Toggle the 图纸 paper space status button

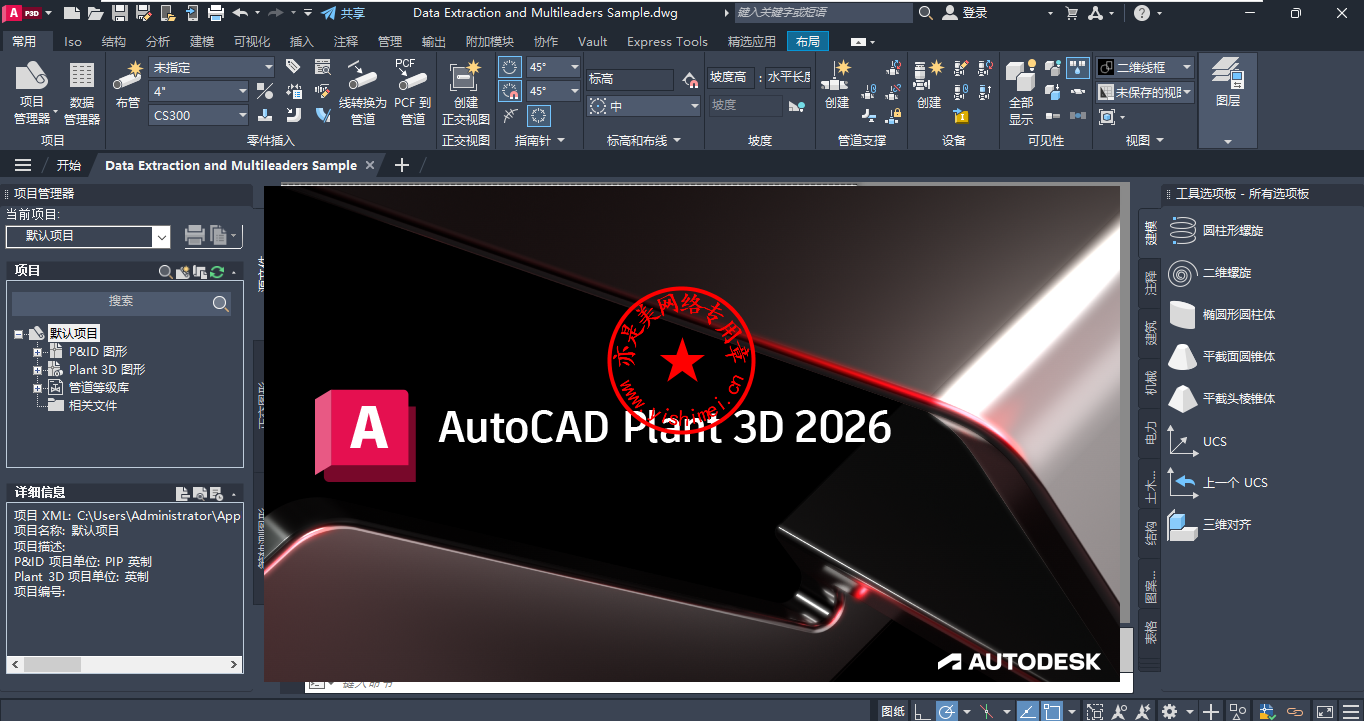tap(893, 711)
